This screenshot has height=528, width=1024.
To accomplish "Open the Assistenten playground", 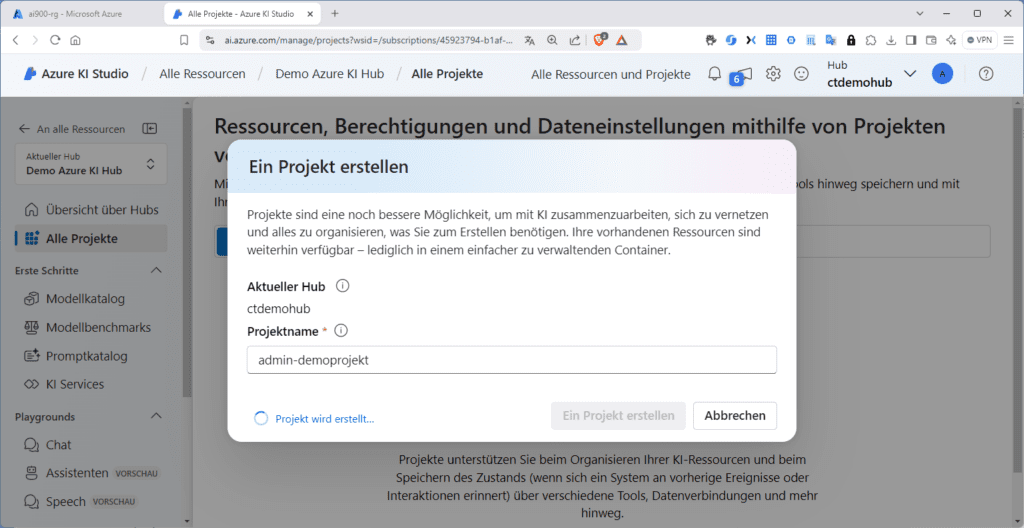I will (x=91, y=472).
